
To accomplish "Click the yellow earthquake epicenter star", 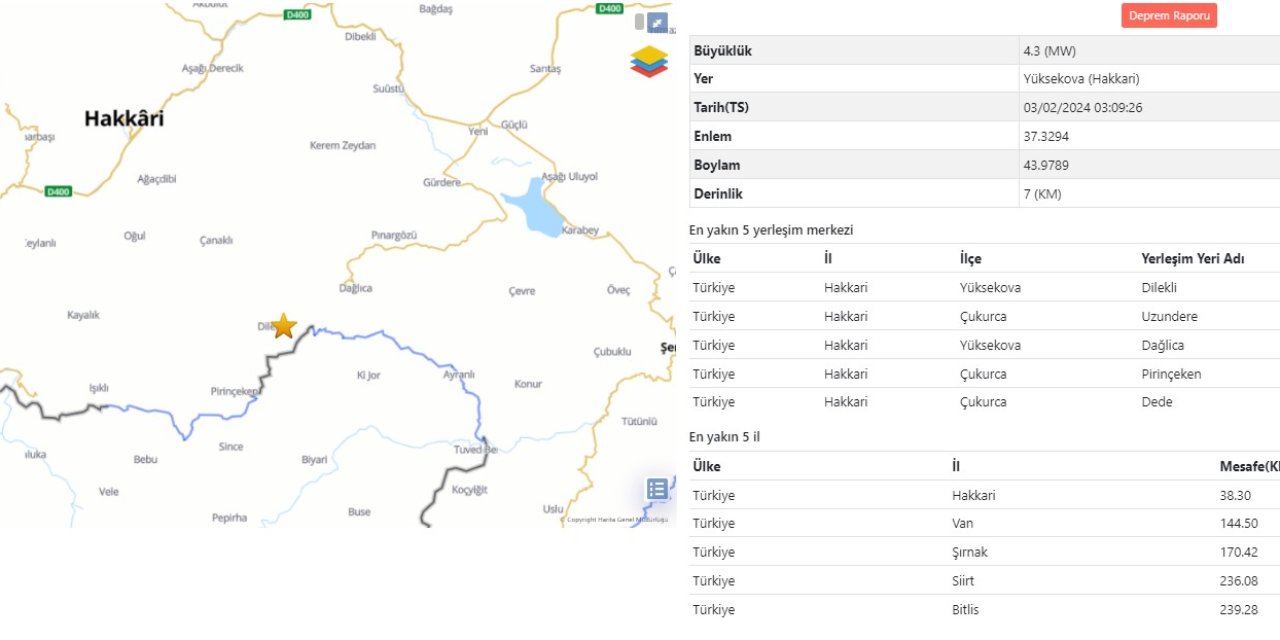I will point(283,326).
